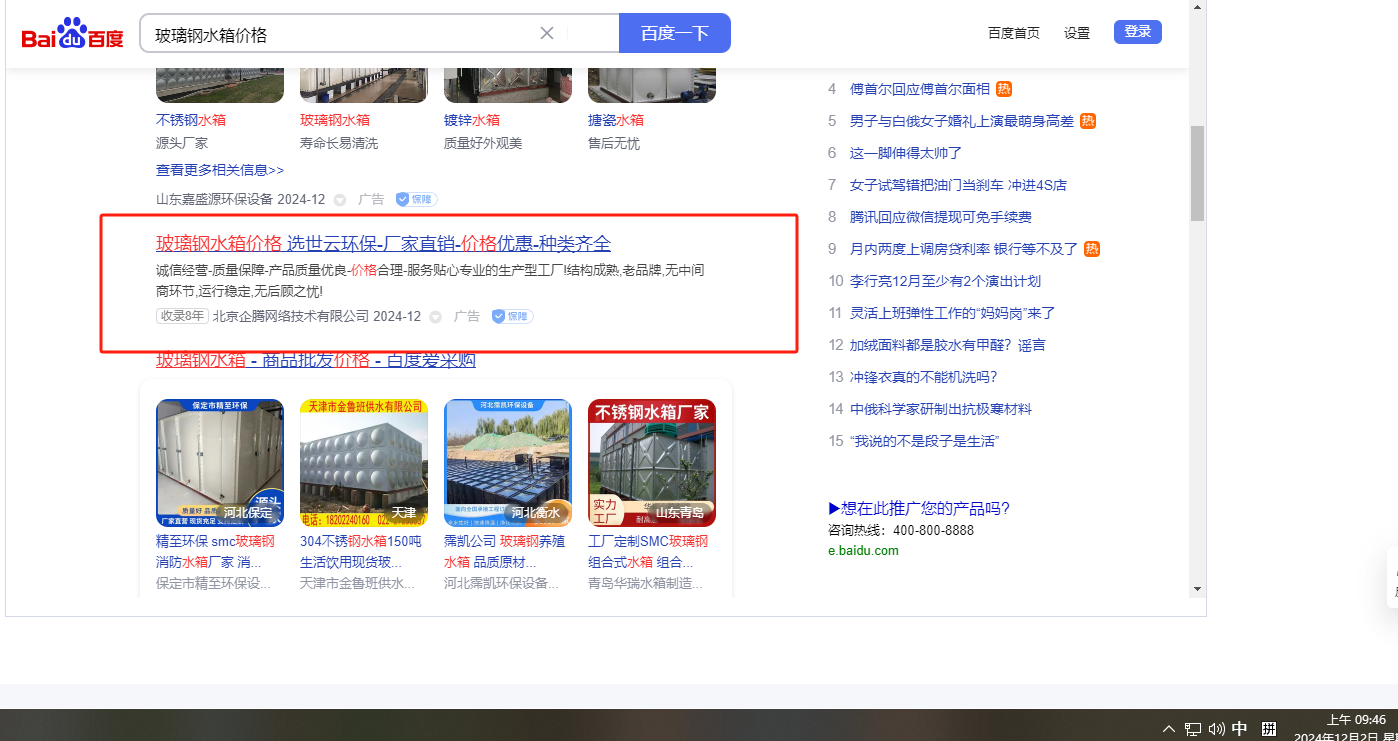Open hot search 男子与白俄女子婚礼上演最萌身高差
This screenshot has height=741, width=1398.
tap(962, 121)
